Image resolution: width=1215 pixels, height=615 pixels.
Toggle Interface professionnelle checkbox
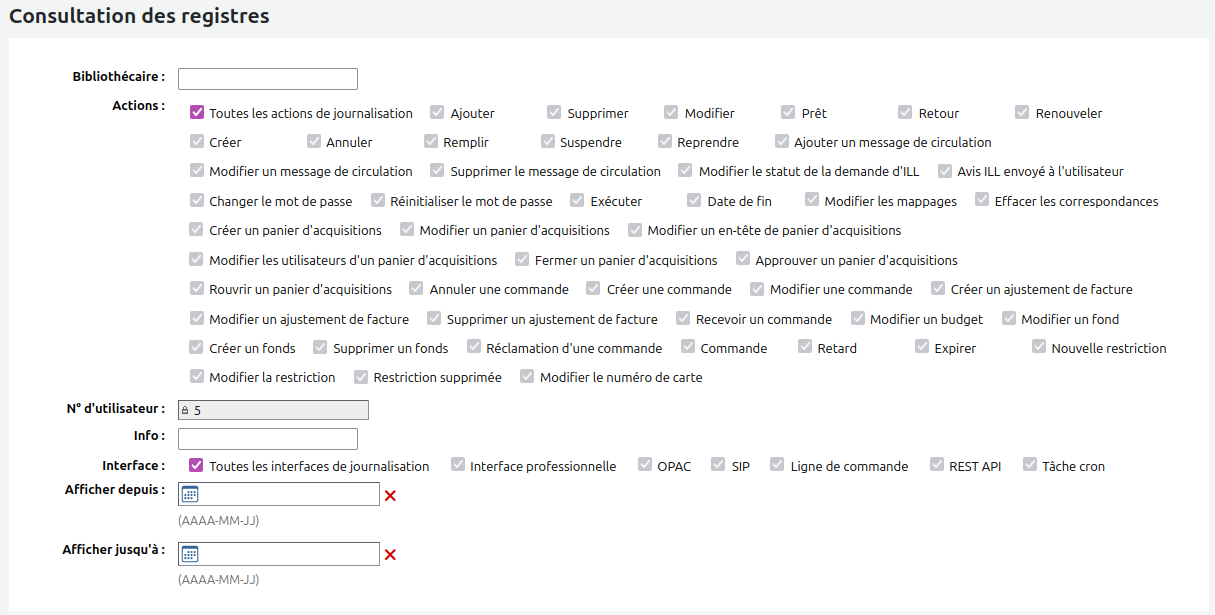point(459,466)
